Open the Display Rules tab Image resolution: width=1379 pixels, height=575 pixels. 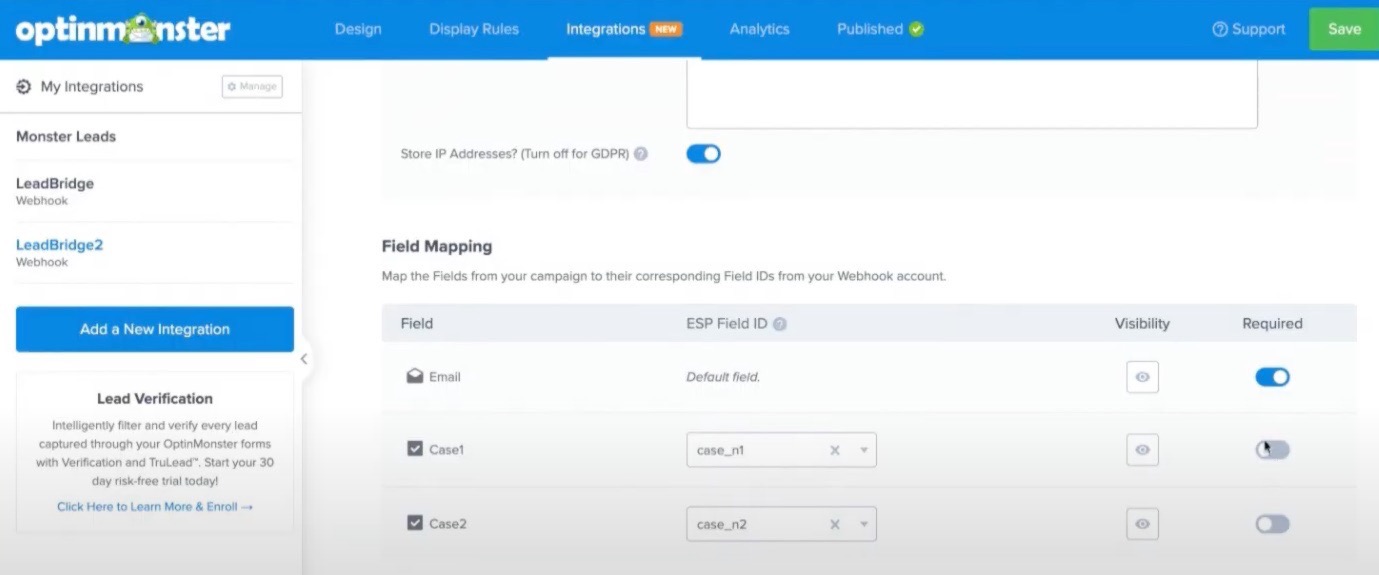tap(474, 29)
